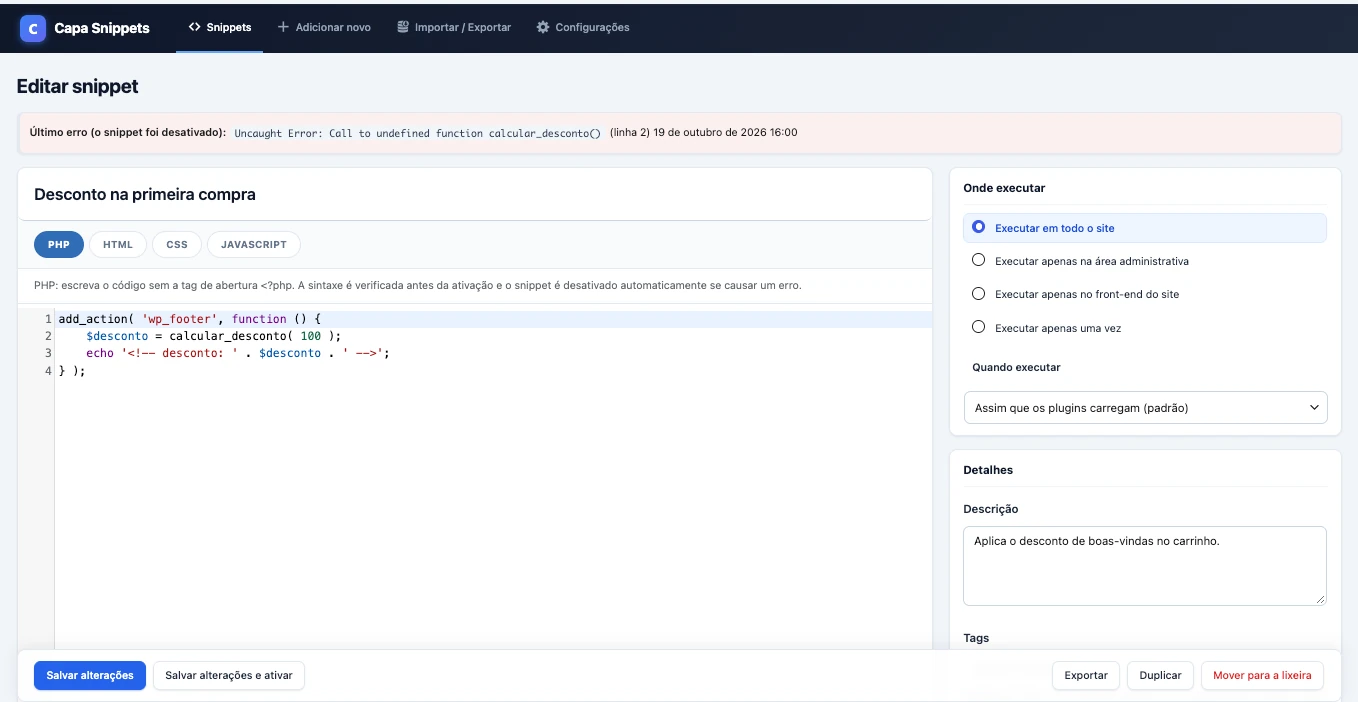This screenshot has width=1358, height=702.
Task: Open Importar / Exportar page
Action: coord(454,27)
